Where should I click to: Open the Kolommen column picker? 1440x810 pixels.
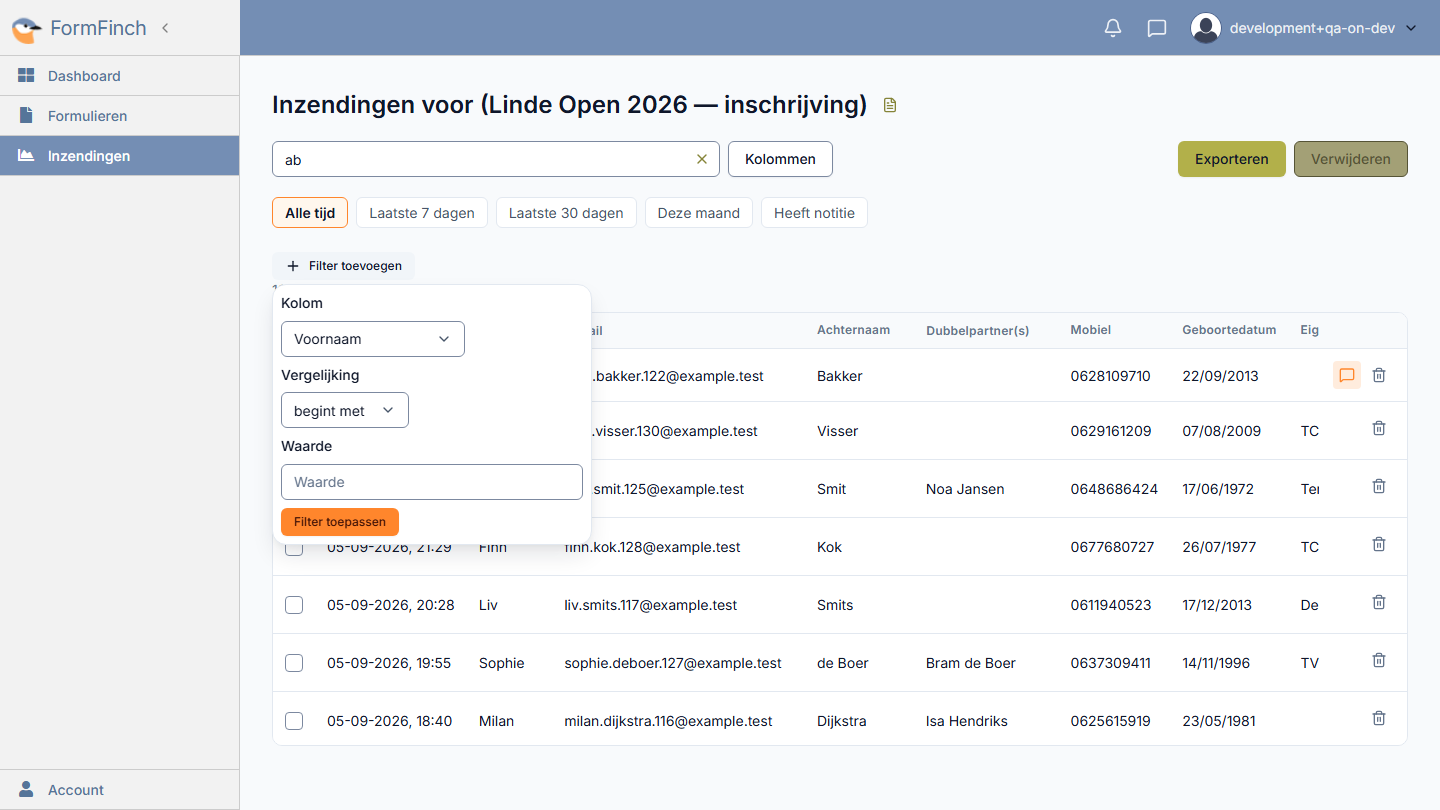point(780,159)
